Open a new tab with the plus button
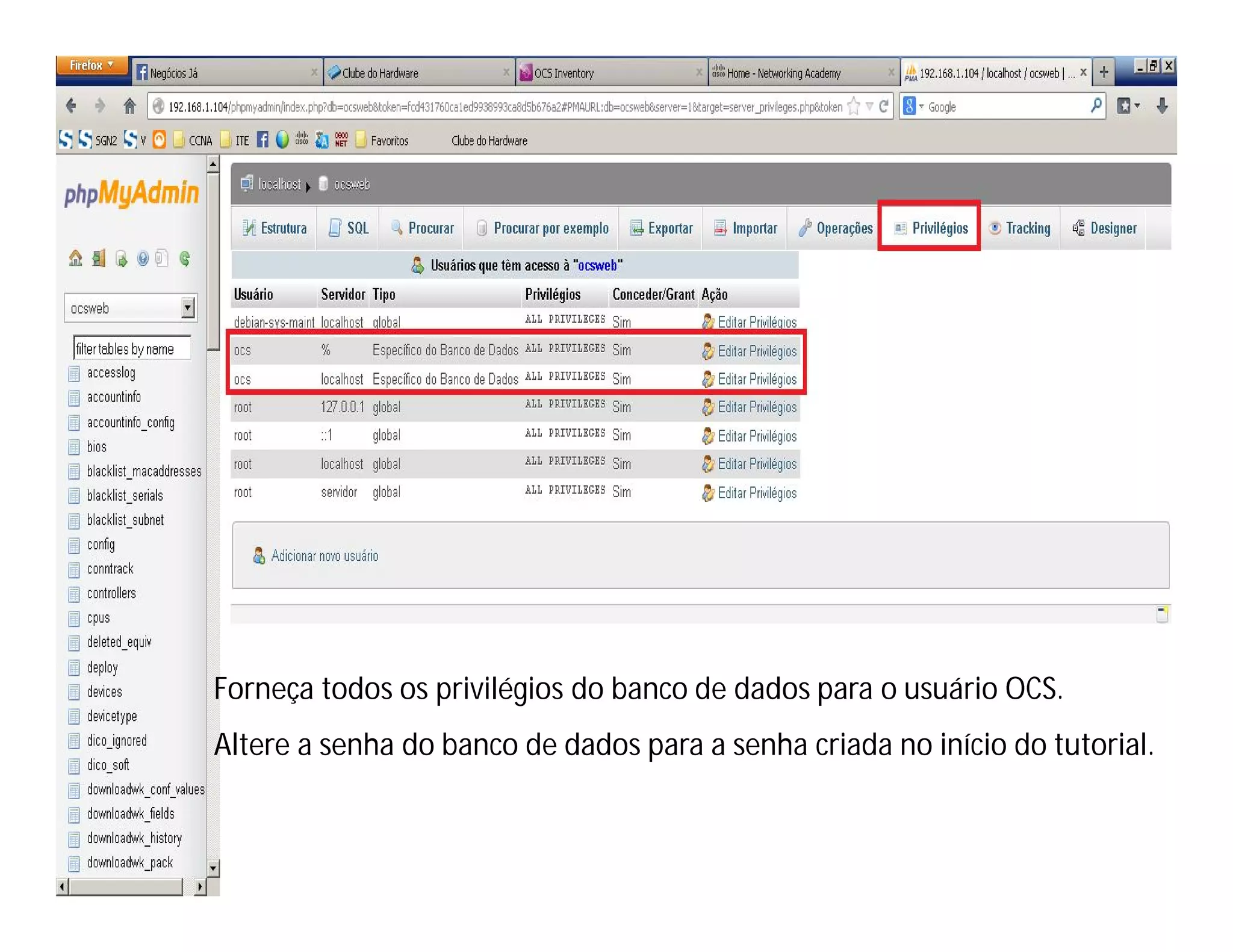This screenshot has width=1233, height=952. coord(1104,73)
